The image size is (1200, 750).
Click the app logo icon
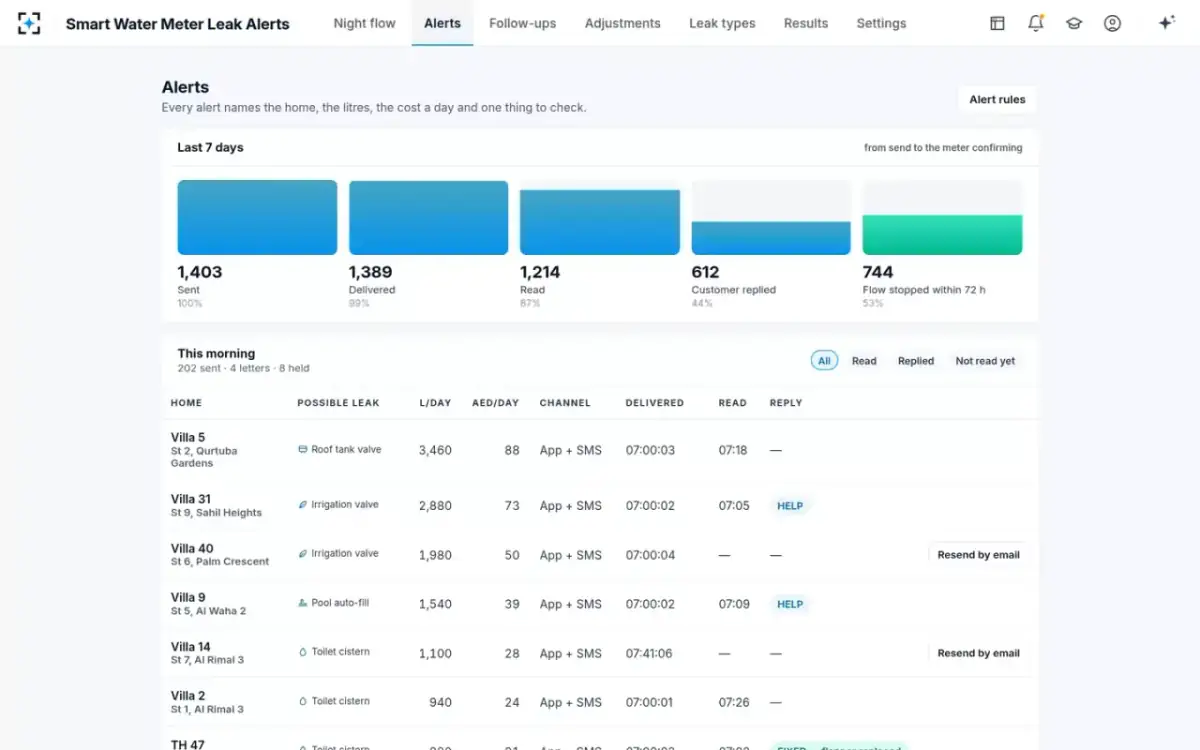tap(29, 23)
